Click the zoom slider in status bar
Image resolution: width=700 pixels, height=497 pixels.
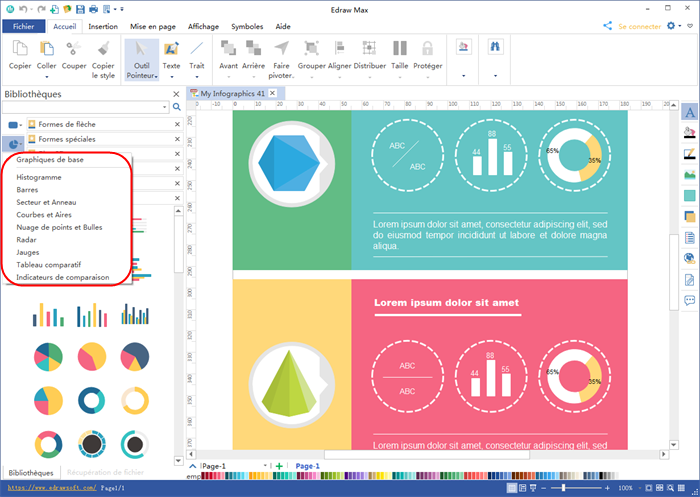(564, 488)
